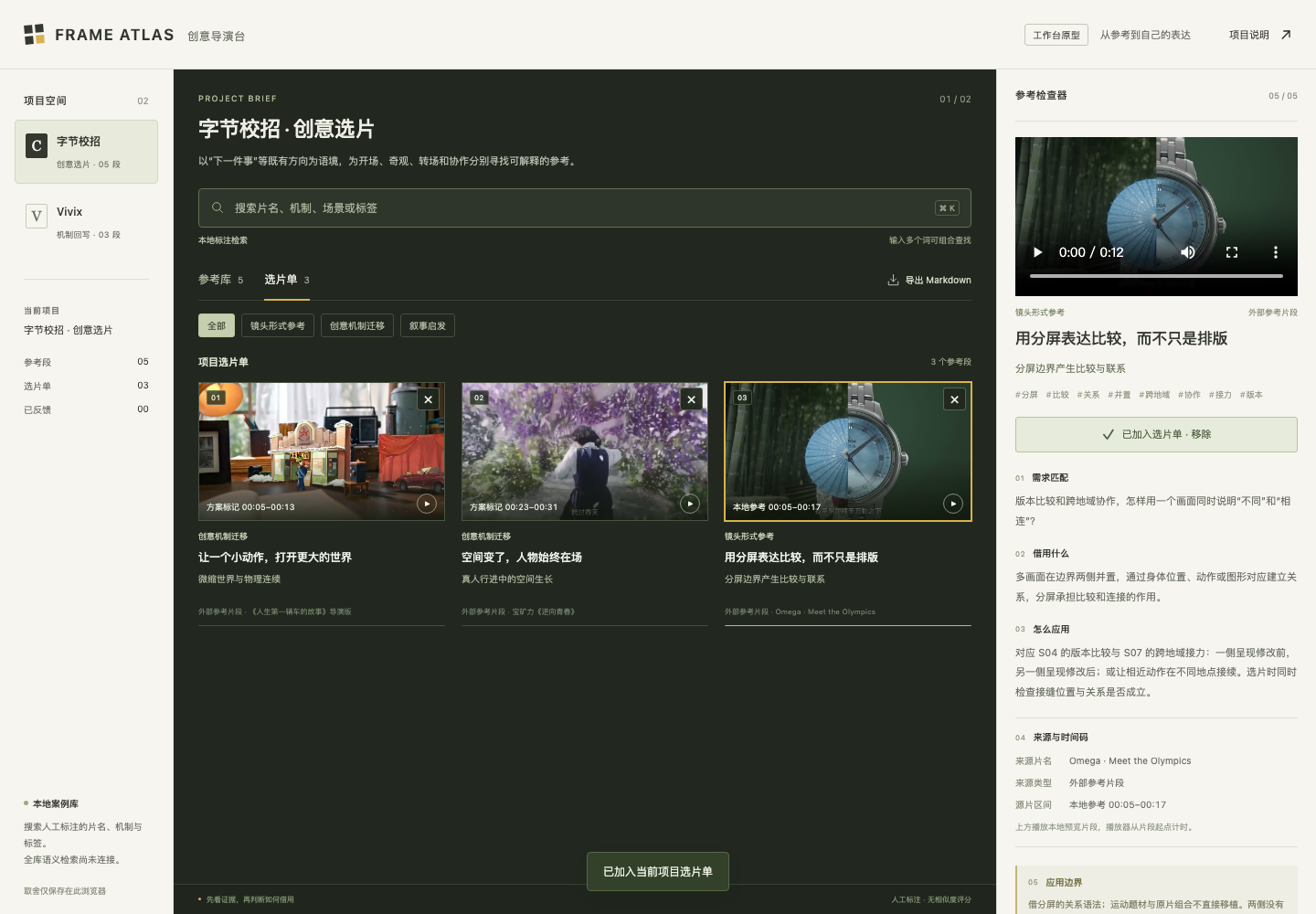Click the search magnifier icon
The height and width of the screenshot is (914, 1316).
click(x=218, y=207)
